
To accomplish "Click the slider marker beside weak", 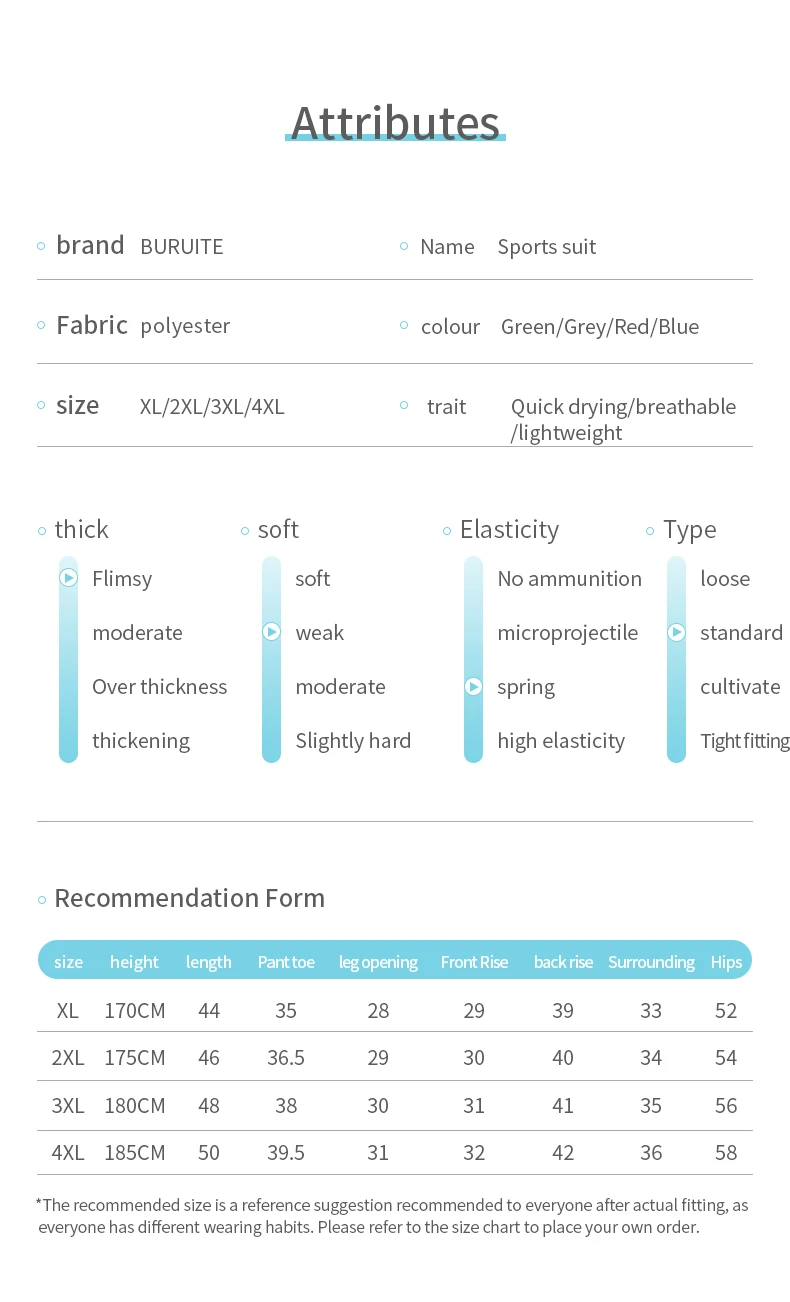I will click(x=271, y=632).
